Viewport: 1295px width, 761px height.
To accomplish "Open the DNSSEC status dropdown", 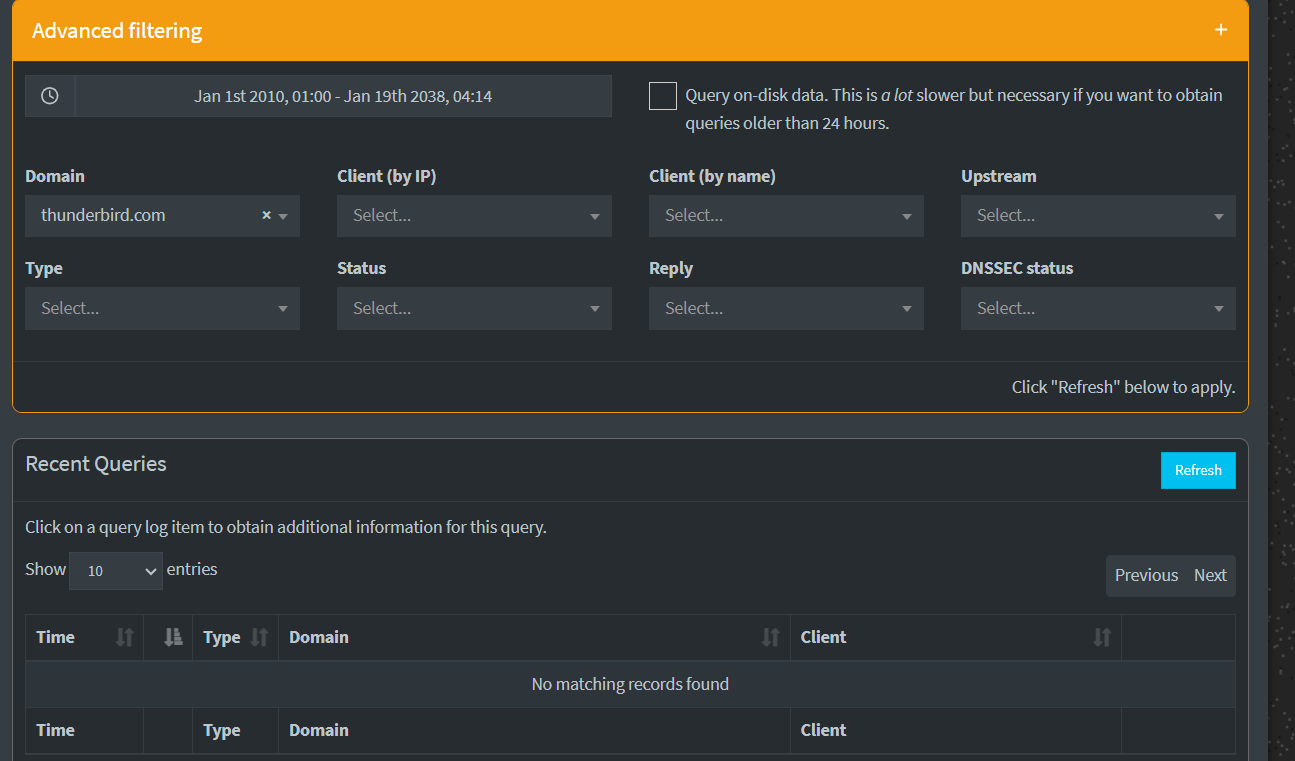I will (1098, 307).
